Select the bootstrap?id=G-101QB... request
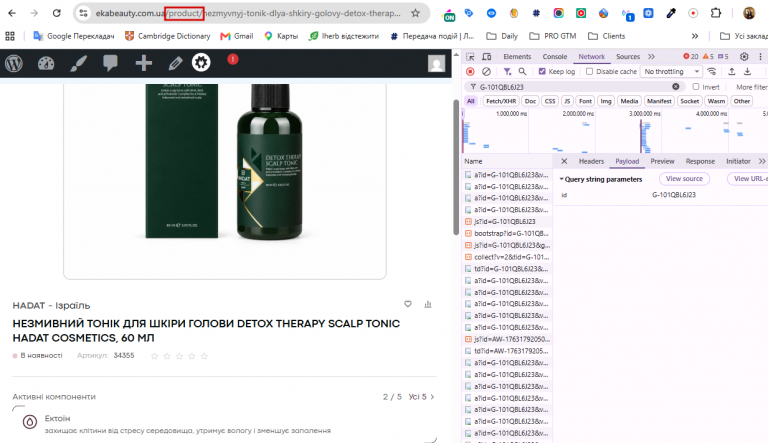Viewport: 768px width, 443px height. [507, 233]
